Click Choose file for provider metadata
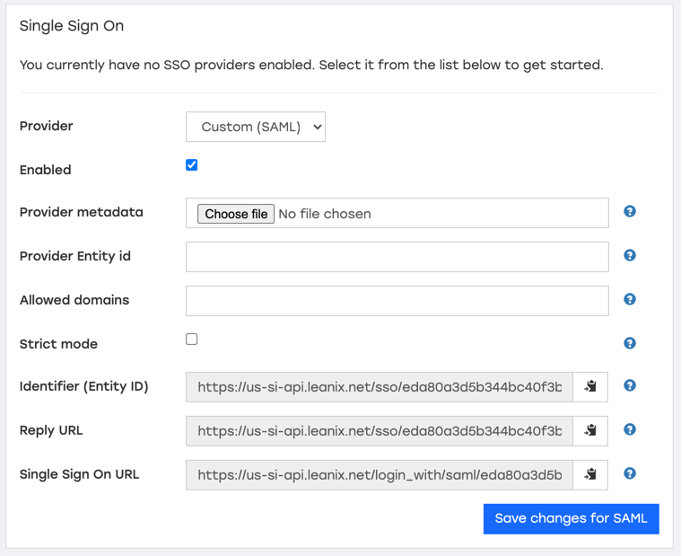The image size is (682, 556). click(x=236, y=214)
